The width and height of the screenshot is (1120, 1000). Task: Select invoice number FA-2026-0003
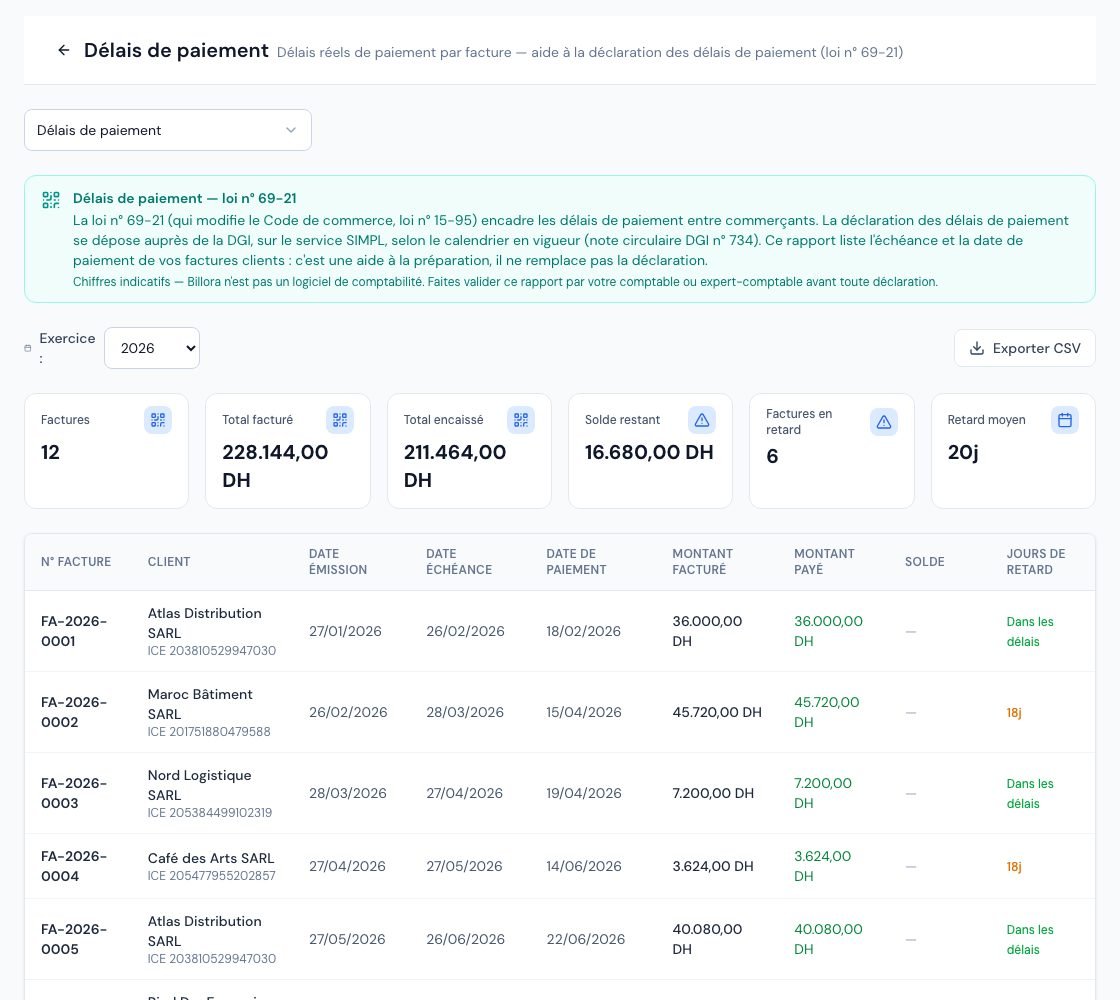pos(74,793)
